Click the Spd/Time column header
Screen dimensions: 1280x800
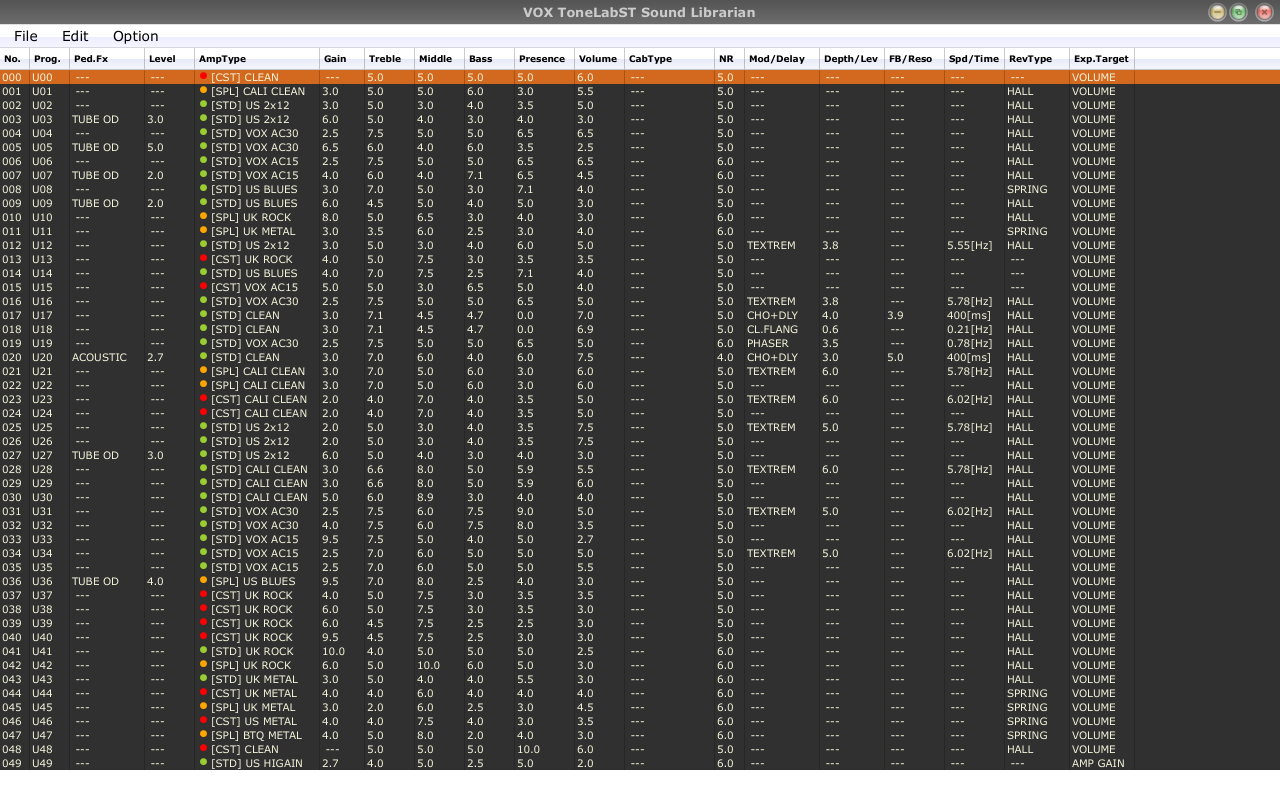(x=975, y=59)
